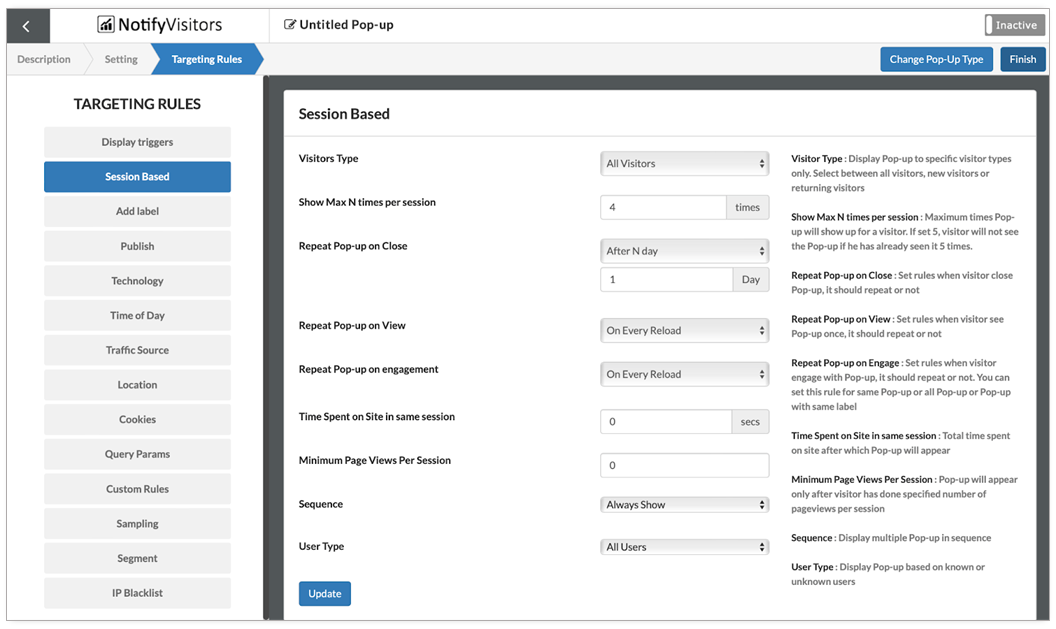Screen dimensions: 1056x629
Task: Open the Custom Rules section
Action: 137,490
